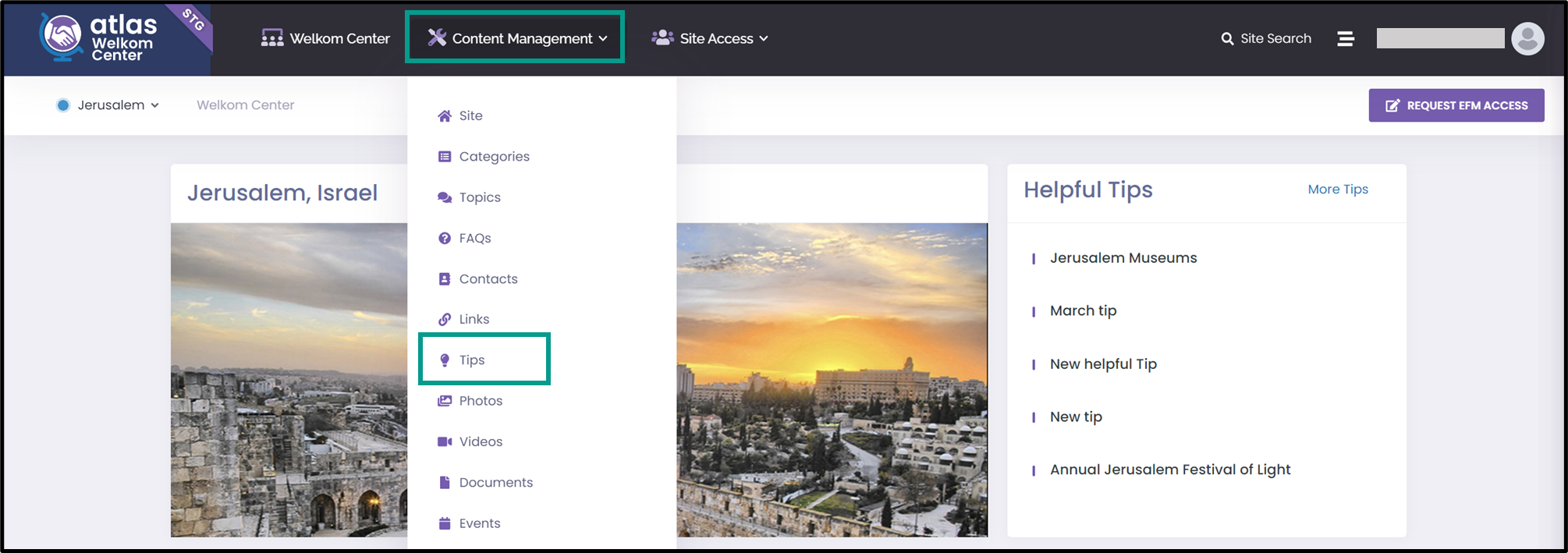Click the Request EFM Access button
This screenshot has width=1568, height=553.
1456,105
